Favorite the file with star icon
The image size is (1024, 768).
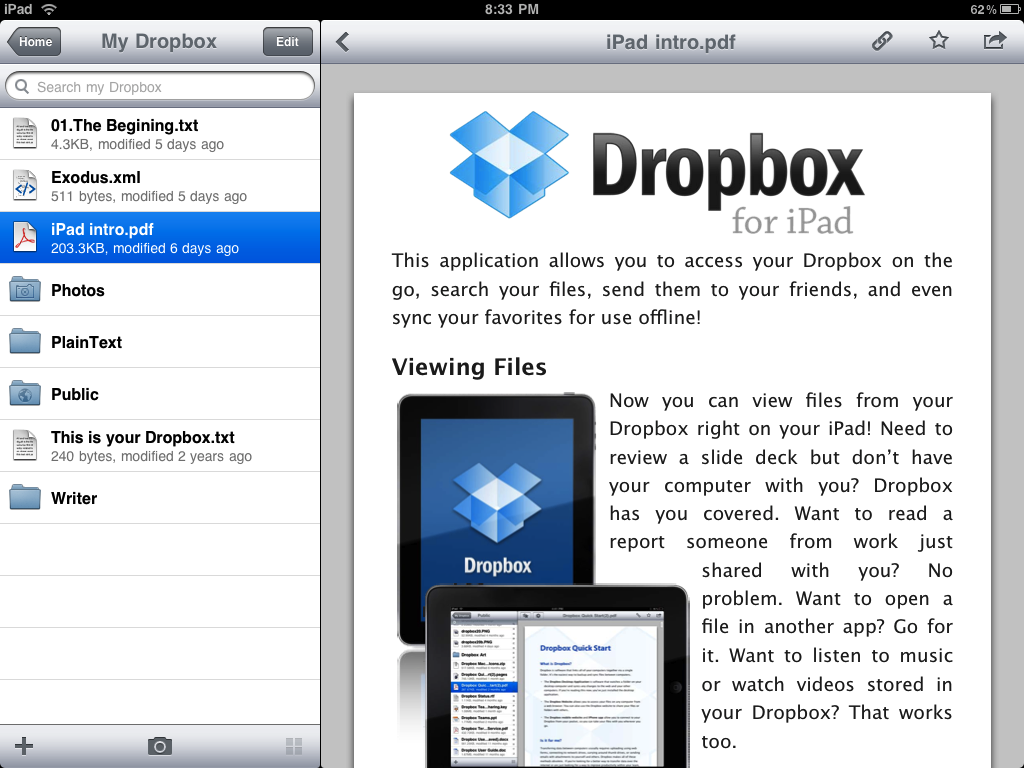pos(938,40)
